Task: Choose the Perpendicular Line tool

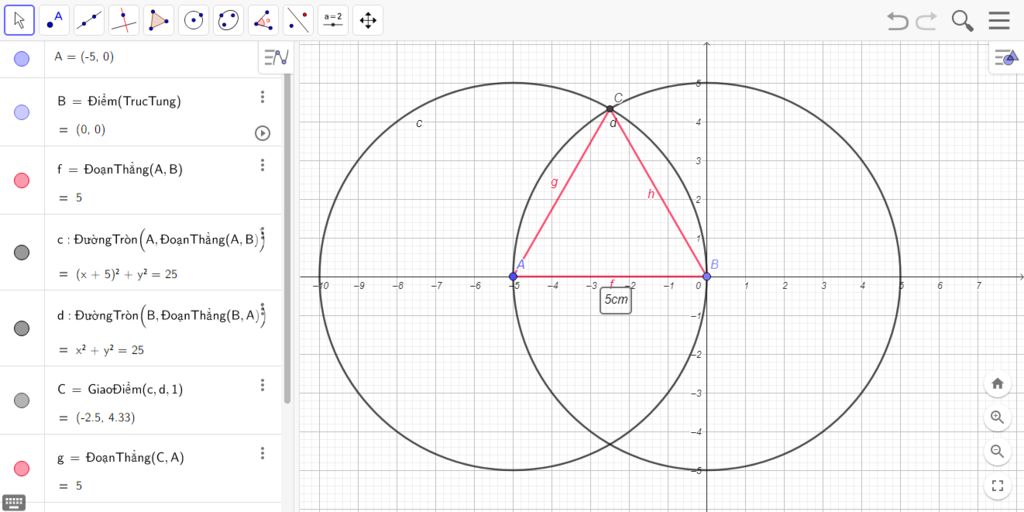Action: pos(124,20)
